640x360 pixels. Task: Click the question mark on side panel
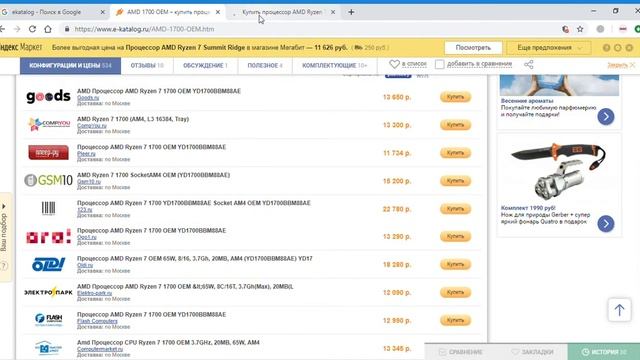click(x=4, y=266)
